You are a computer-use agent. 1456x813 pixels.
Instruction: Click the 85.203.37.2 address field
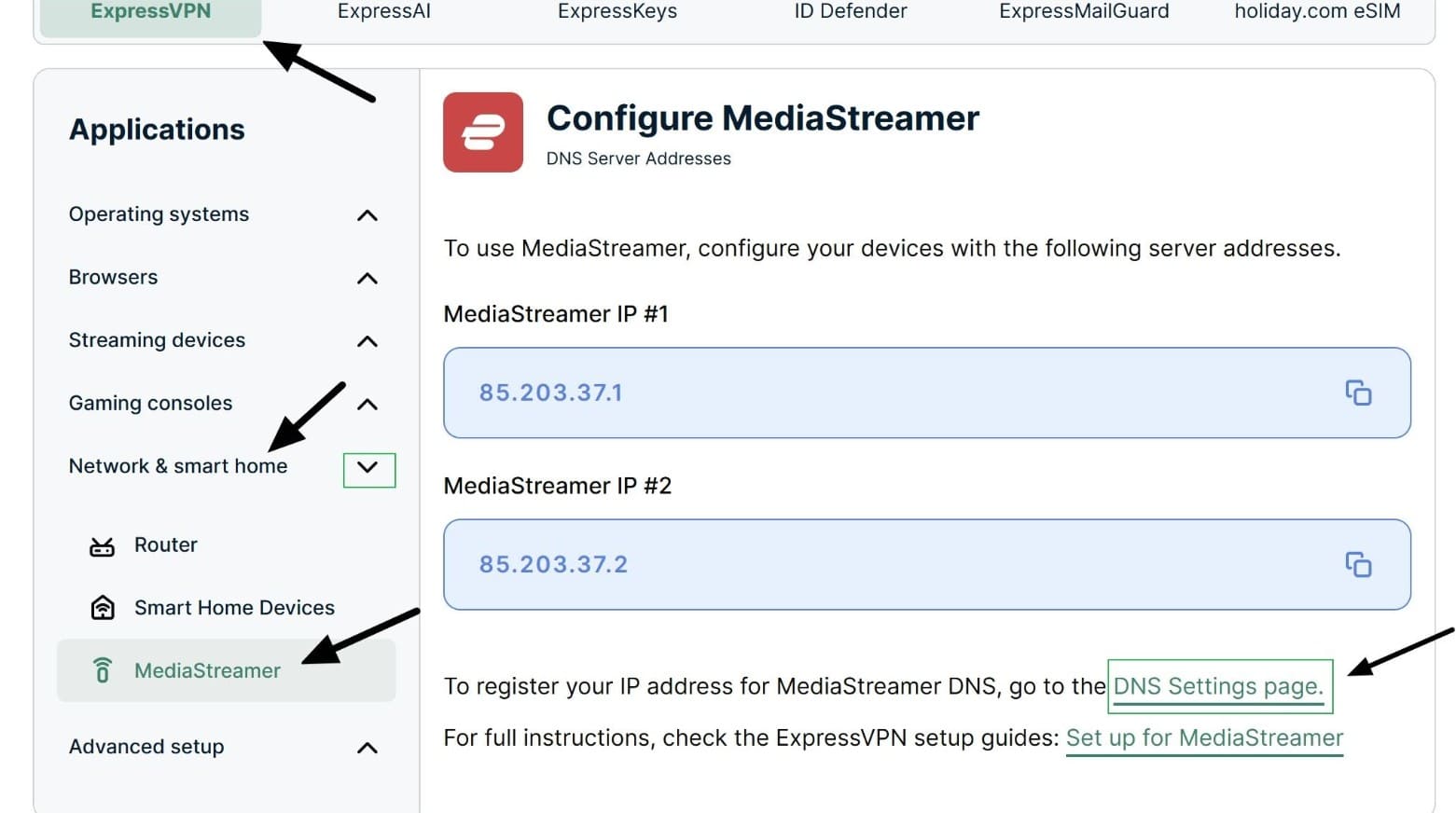[927, 564]
